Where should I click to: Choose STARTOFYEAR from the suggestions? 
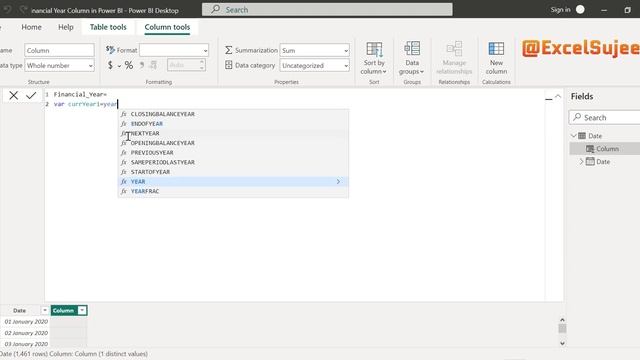(x=233, y=172)
